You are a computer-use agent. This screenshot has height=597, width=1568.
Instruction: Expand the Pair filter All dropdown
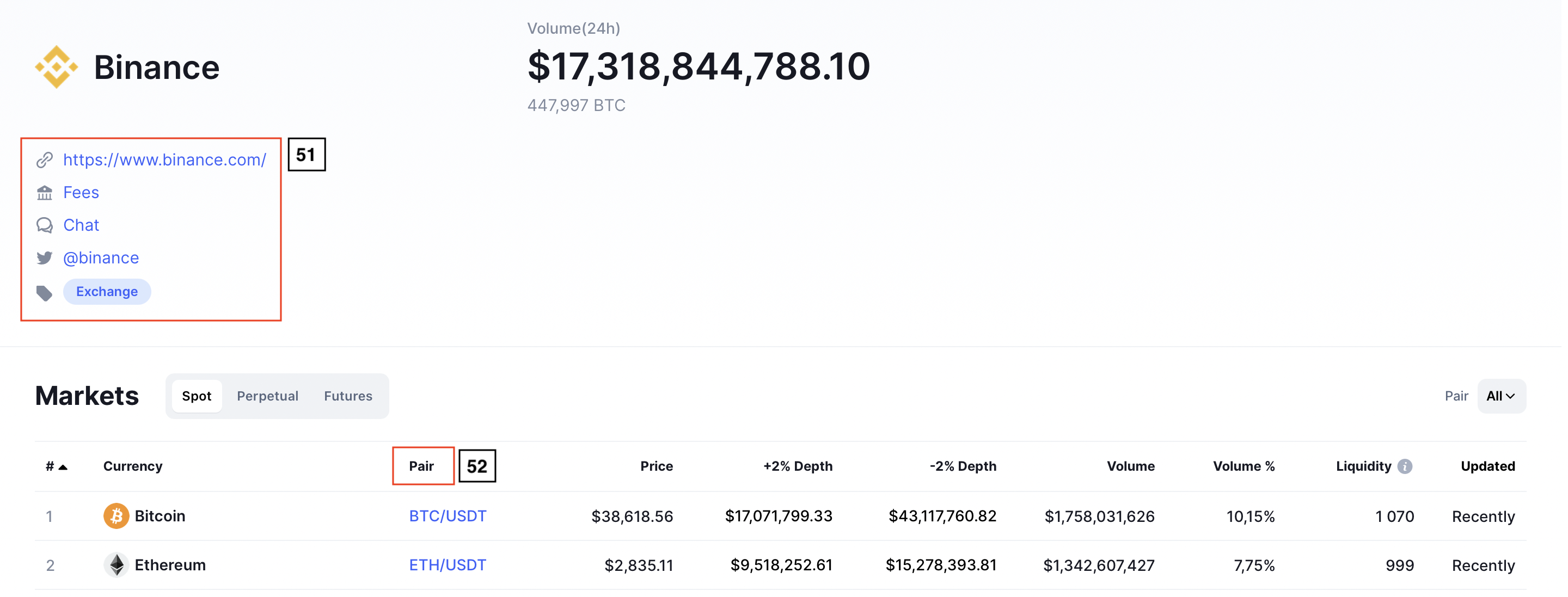tap(1502, 397)
